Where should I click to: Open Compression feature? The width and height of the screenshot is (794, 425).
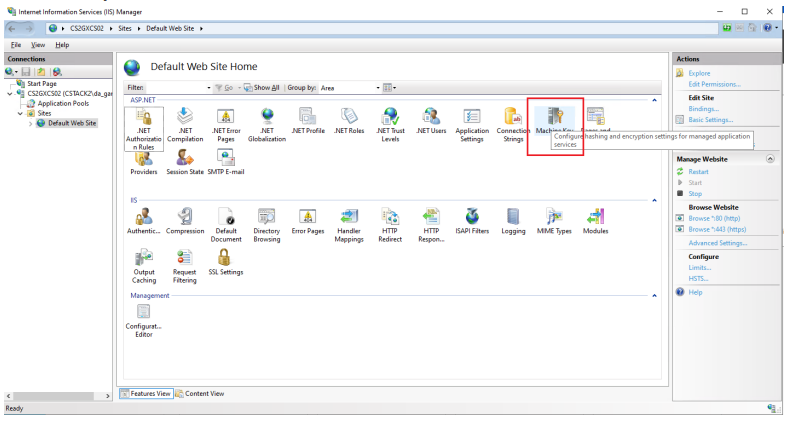185,221
